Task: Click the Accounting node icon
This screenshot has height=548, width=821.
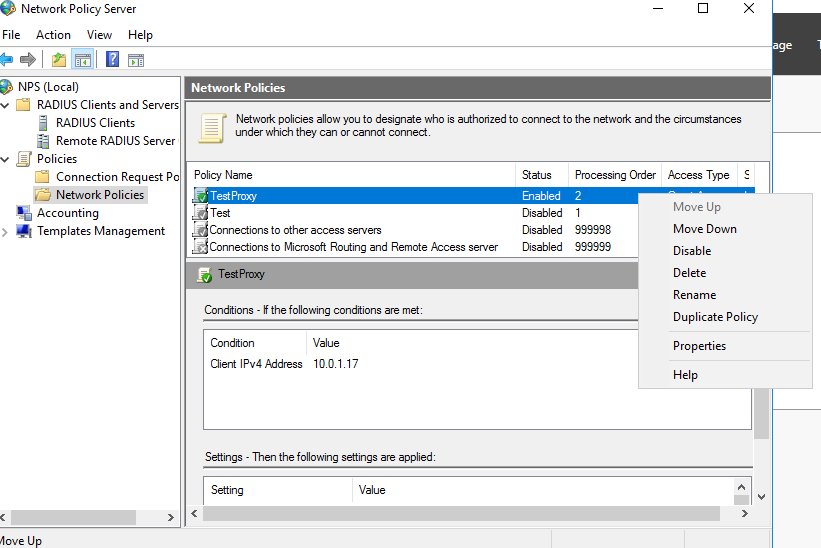Action: tap(24, 213)
